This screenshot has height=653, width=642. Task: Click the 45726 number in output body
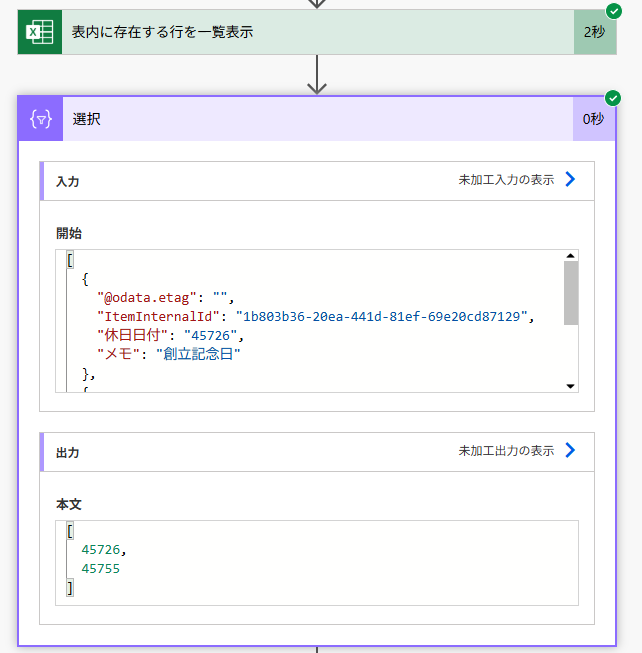click(101, 550)
